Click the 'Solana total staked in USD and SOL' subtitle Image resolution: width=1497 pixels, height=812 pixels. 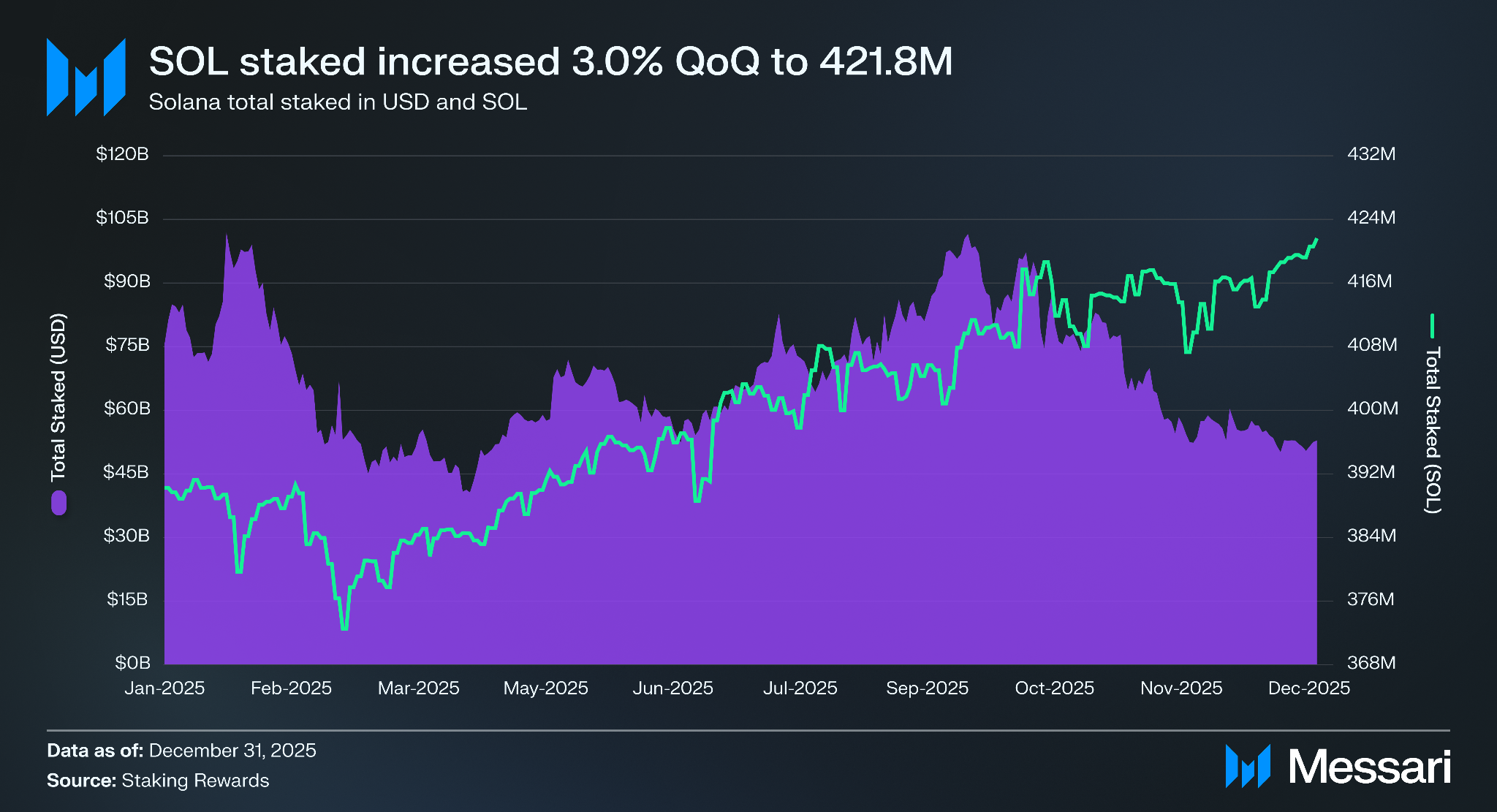point(338,102)
